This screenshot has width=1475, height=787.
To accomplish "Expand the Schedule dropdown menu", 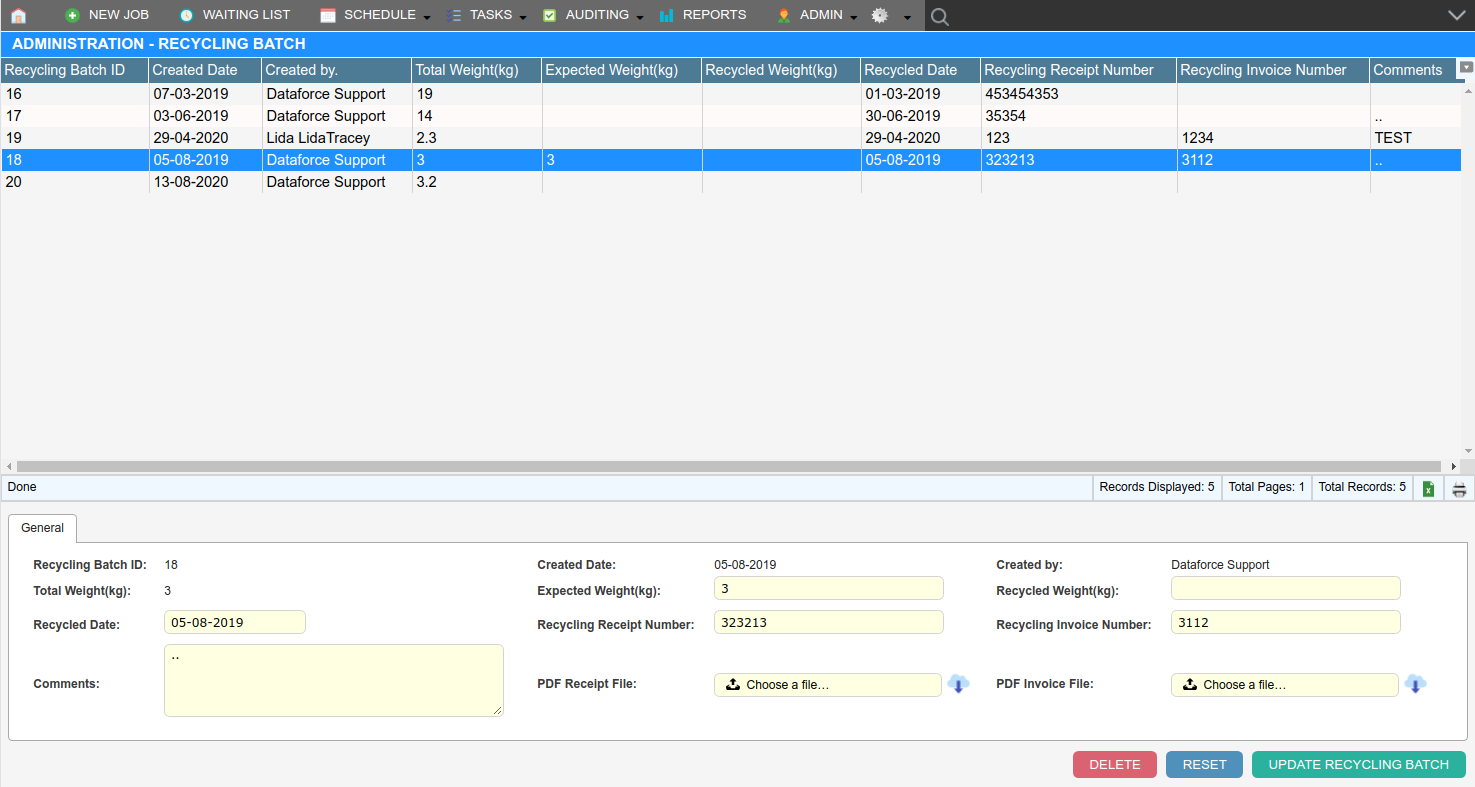I will click(x=376, y=15).
